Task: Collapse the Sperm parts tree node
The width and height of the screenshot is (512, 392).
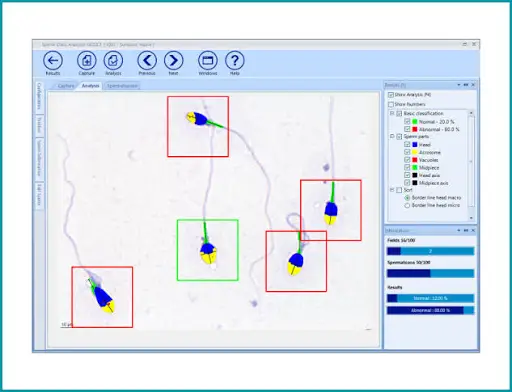Action: [x=392, y=136]
